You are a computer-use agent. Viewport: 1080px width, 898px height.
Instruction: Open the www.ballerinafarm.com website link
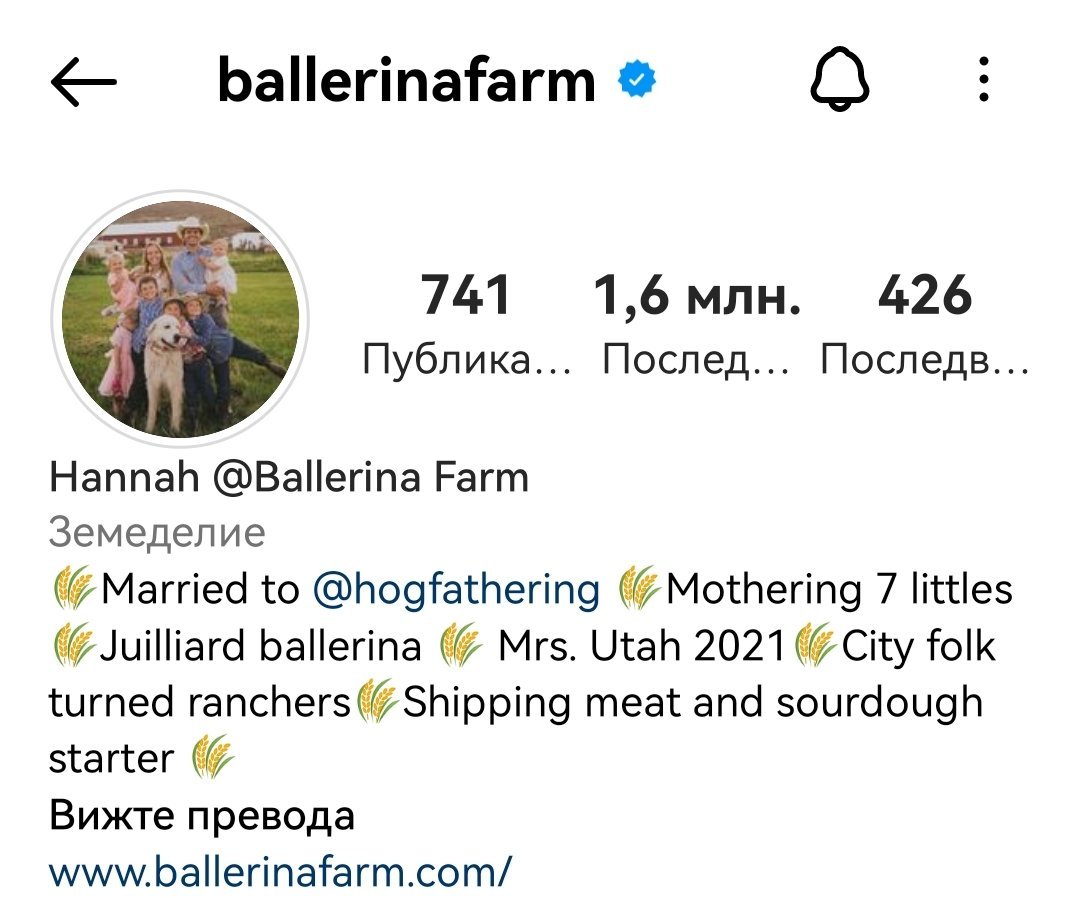pyautogui.click(x=280, y=871)
